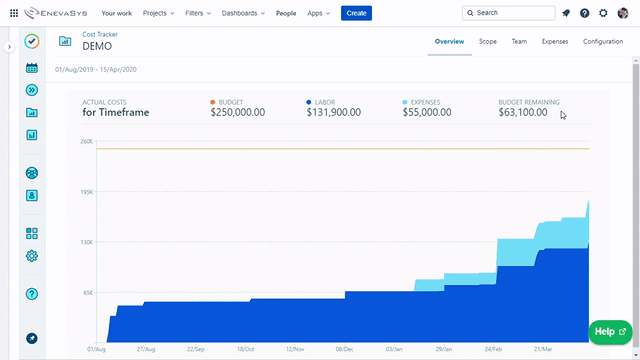The width and height of the screenshot is (640, 360).
Task: Click the orange budget line on chart
Action: tap(343, 149)
